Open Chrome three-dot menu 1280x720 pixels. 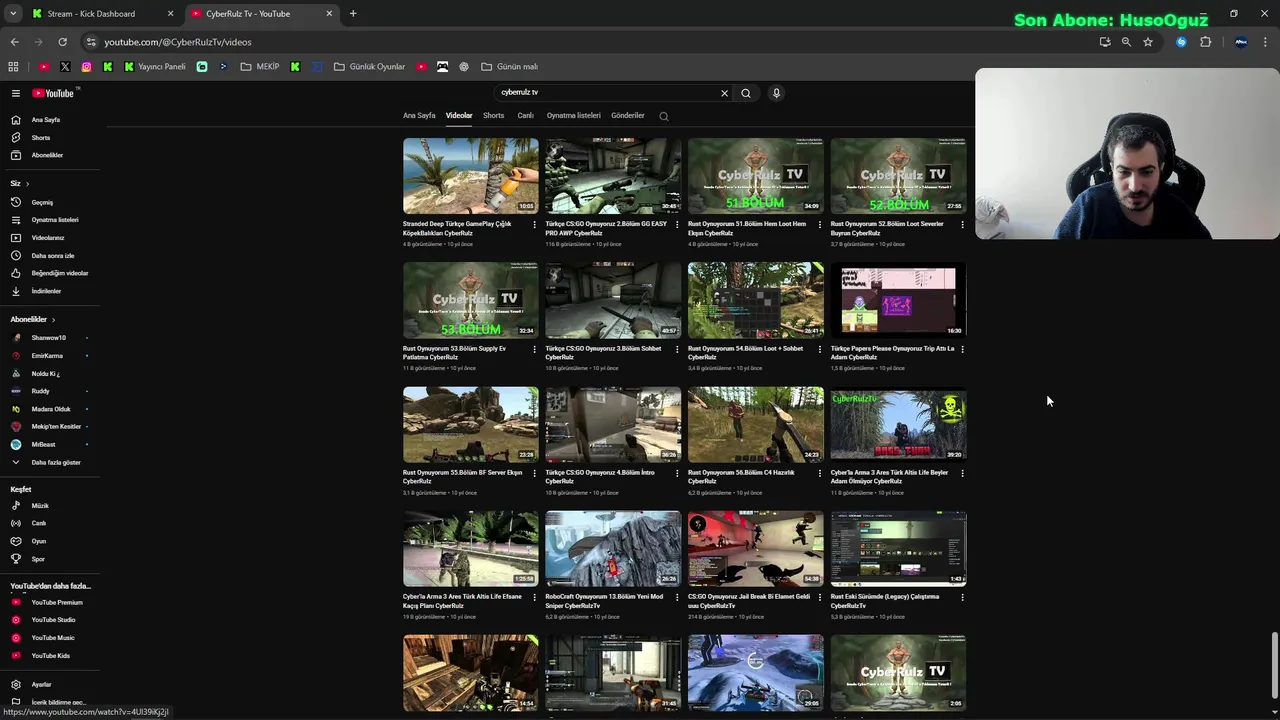coord(1265,42)
